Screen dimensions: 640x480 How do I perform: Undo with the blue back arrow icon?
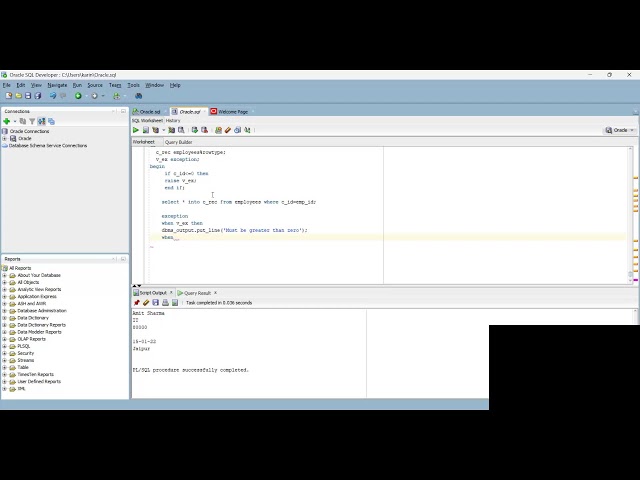[x=53, y=96]
